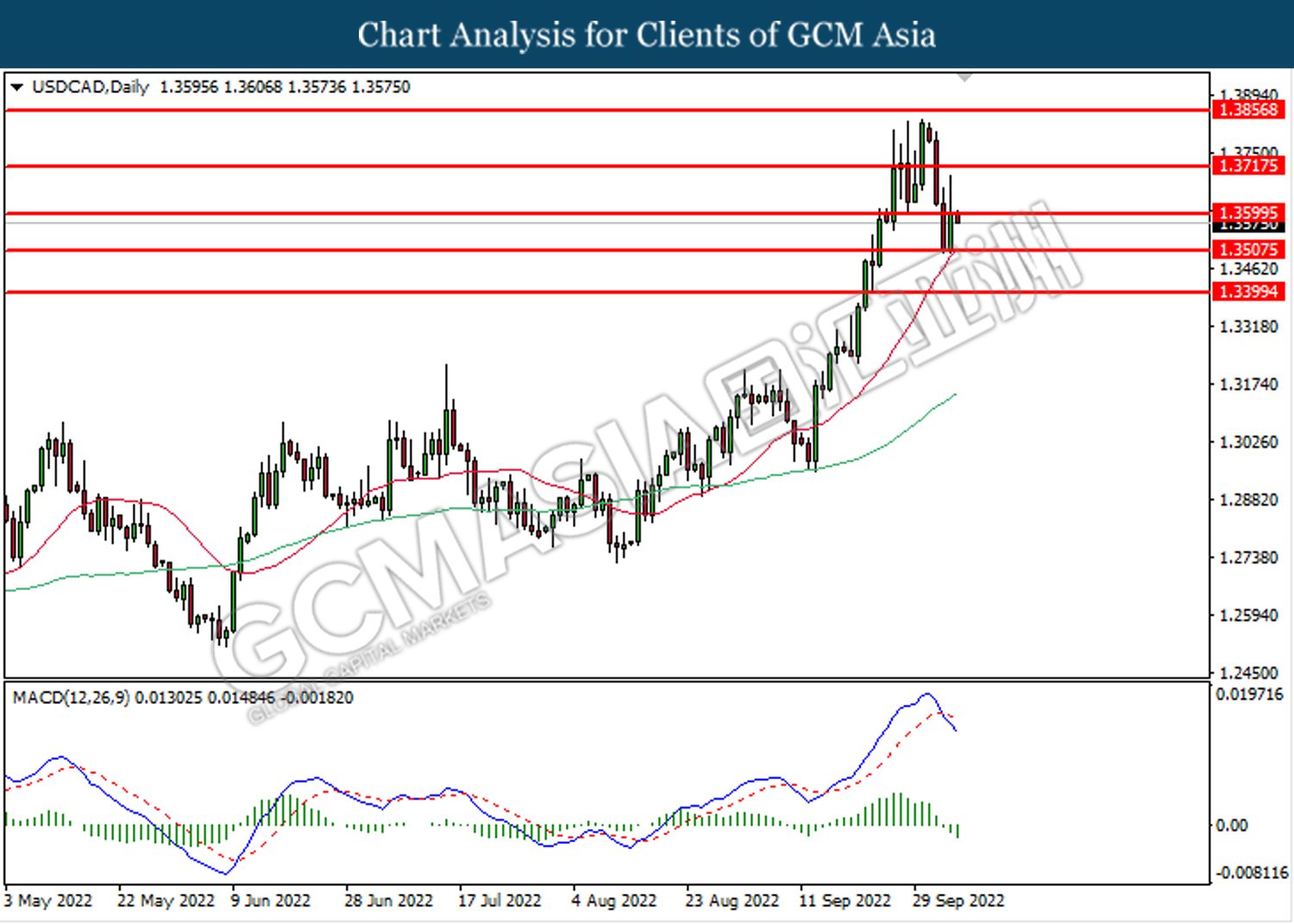Click the 28 Jun 2022 date label
The height and width of the screenshot is (924, 1294).
[388, 901]
